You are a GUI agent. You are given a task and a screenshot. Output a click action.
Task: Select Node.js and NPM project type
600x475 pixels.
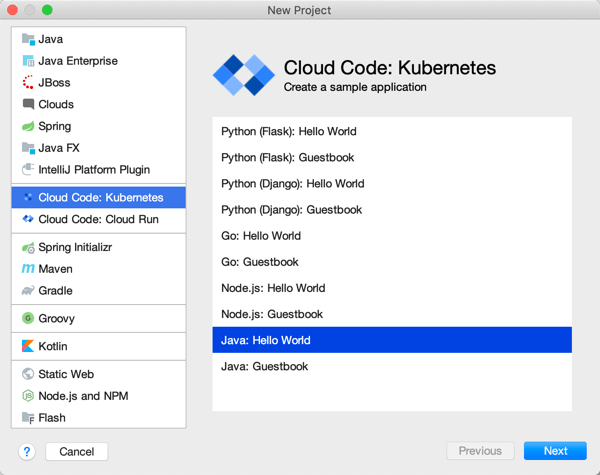click(83, 396)
